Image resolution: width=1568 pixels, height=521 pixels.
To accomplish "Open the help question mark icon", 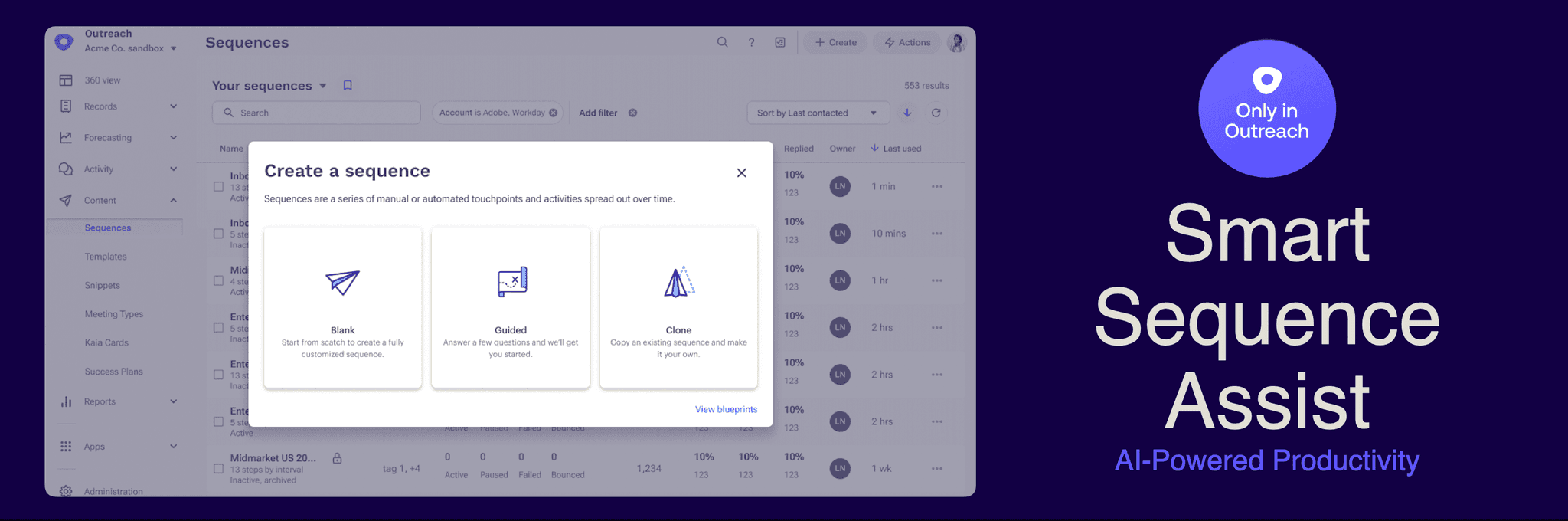I will pos(751,42).
